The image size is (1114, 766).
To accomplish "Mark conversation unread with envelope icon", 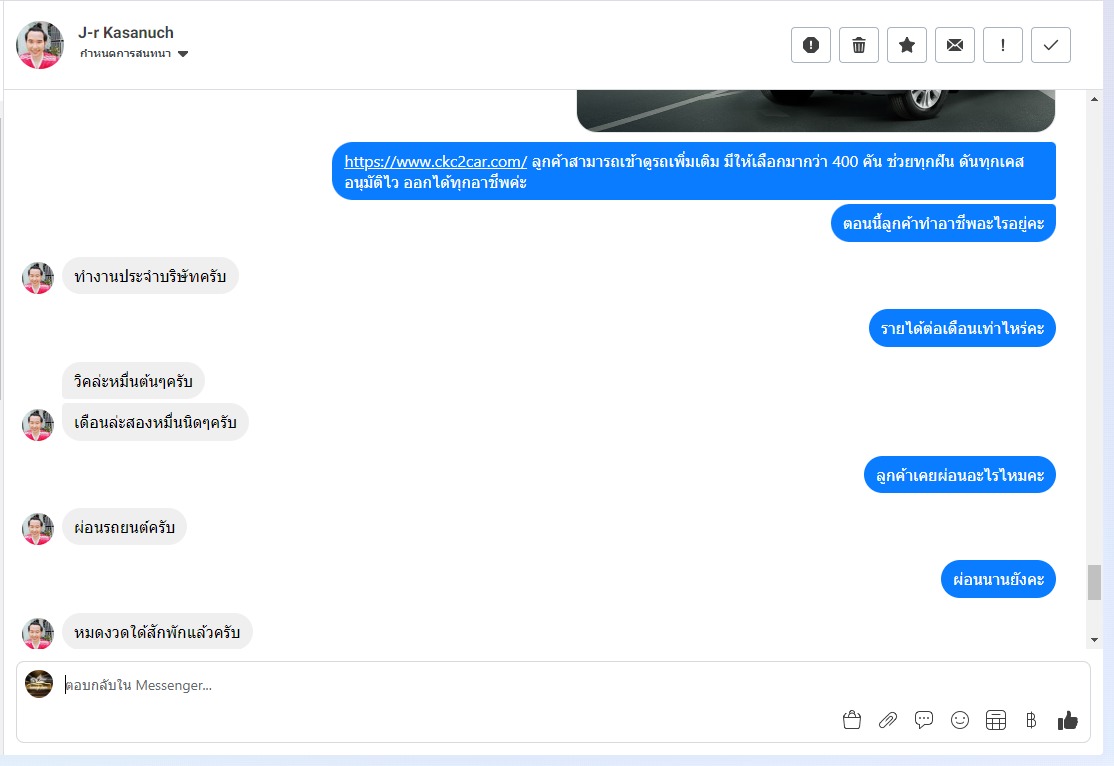I will click(955, 45).
